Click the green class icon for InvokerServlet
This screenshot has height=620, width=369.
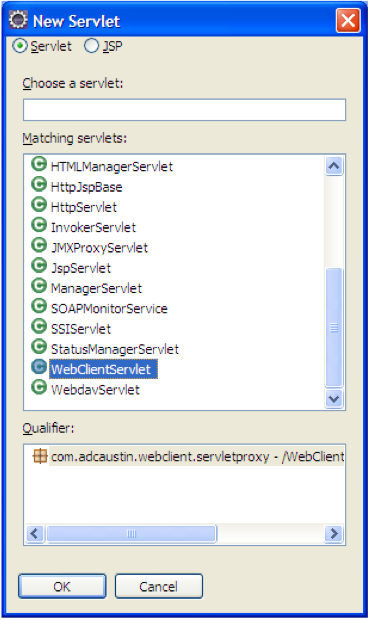coord(39,225)
